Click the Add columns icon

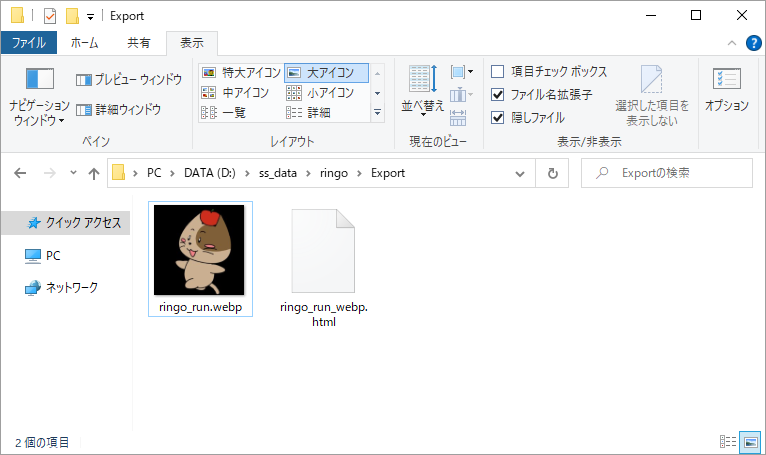pyautogui.click(x=461, y=94)
